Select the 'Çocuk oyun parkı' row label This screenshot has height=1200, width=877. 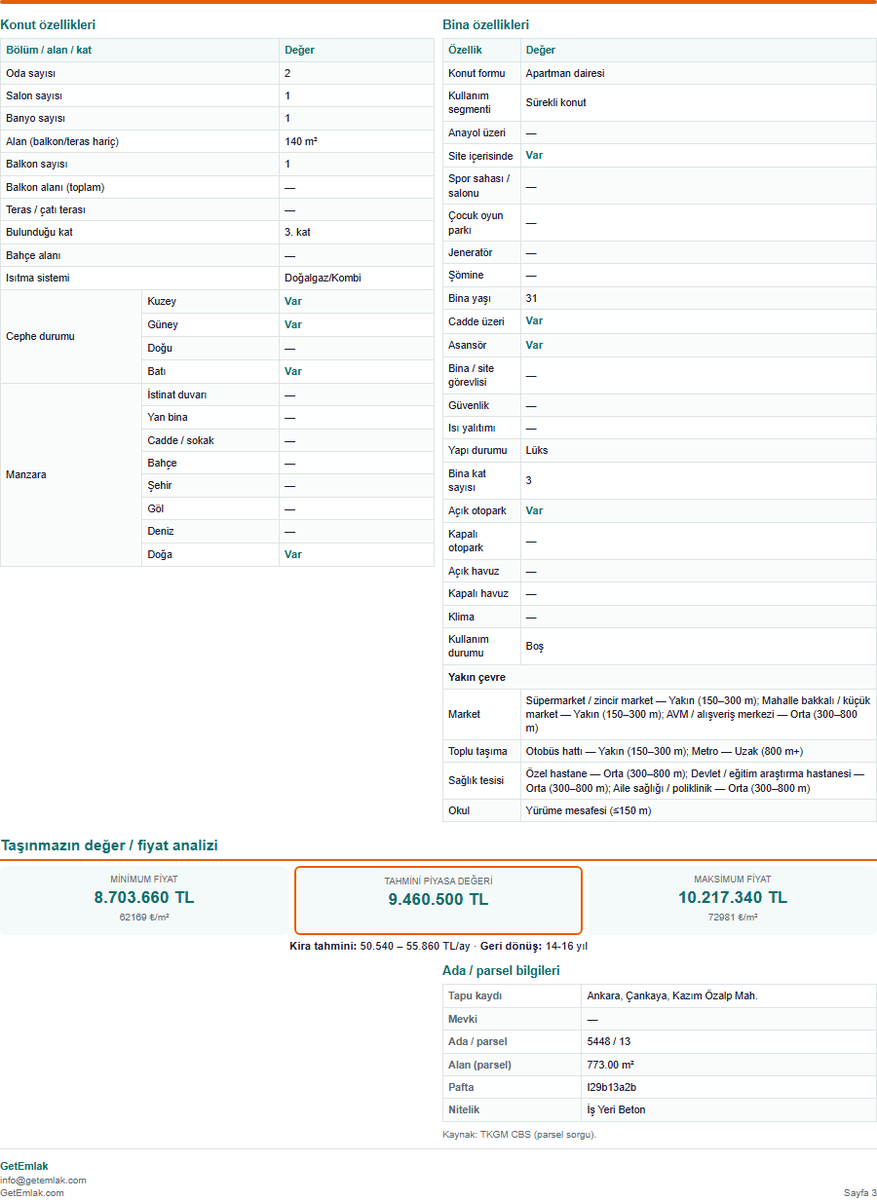click(x=476, y=223)
